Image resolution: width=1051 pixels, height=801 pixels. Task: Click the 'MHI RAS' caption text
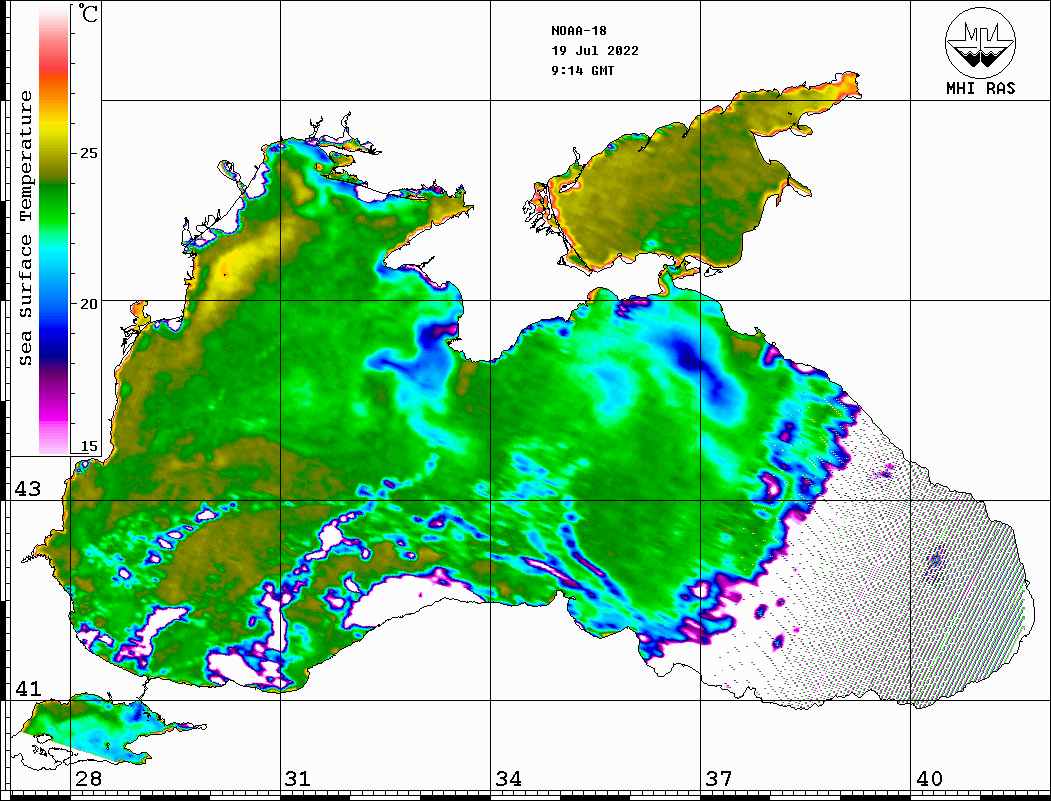coord(980,88)
